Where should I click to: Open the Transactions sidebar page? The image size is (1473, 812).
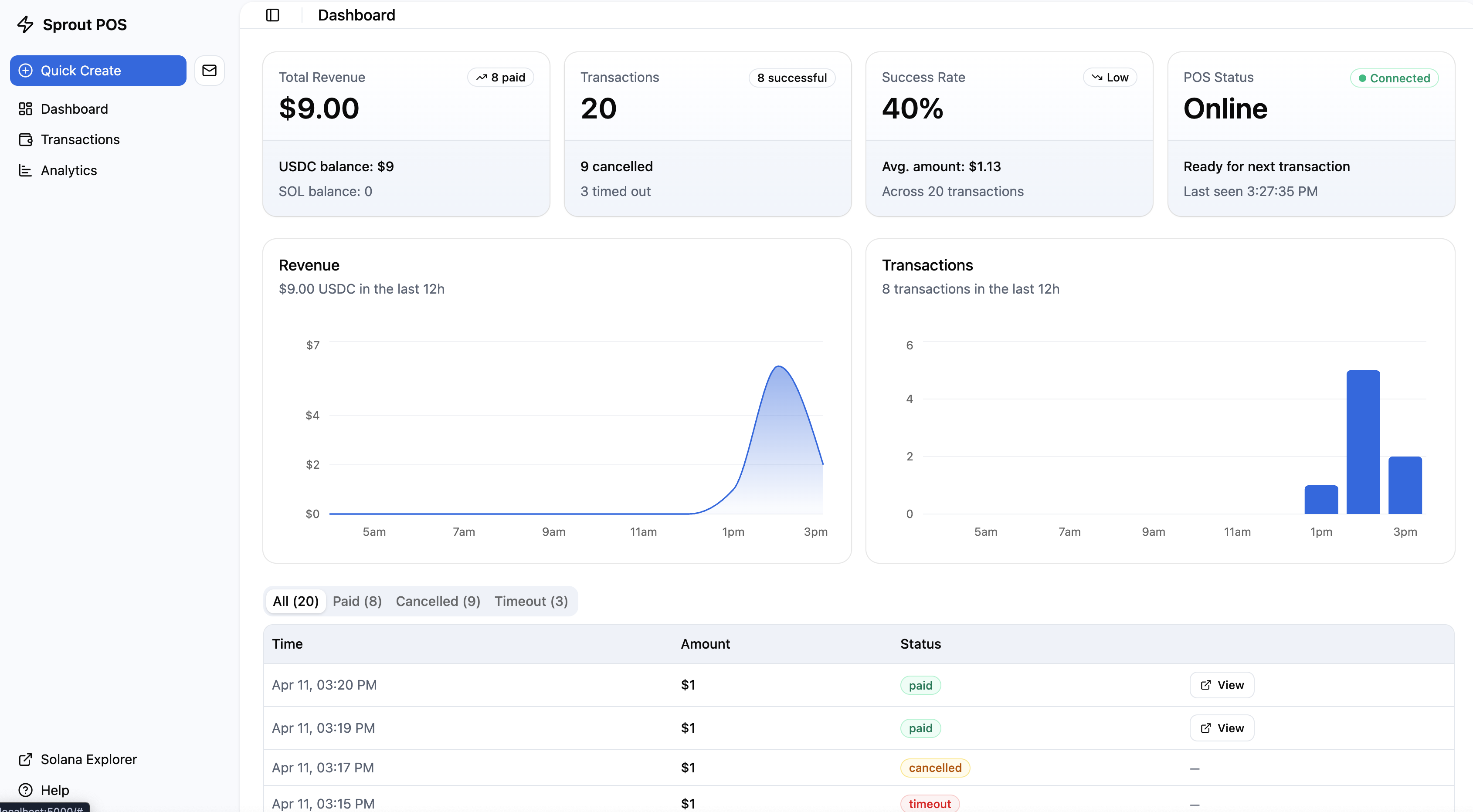click(80, 139)
